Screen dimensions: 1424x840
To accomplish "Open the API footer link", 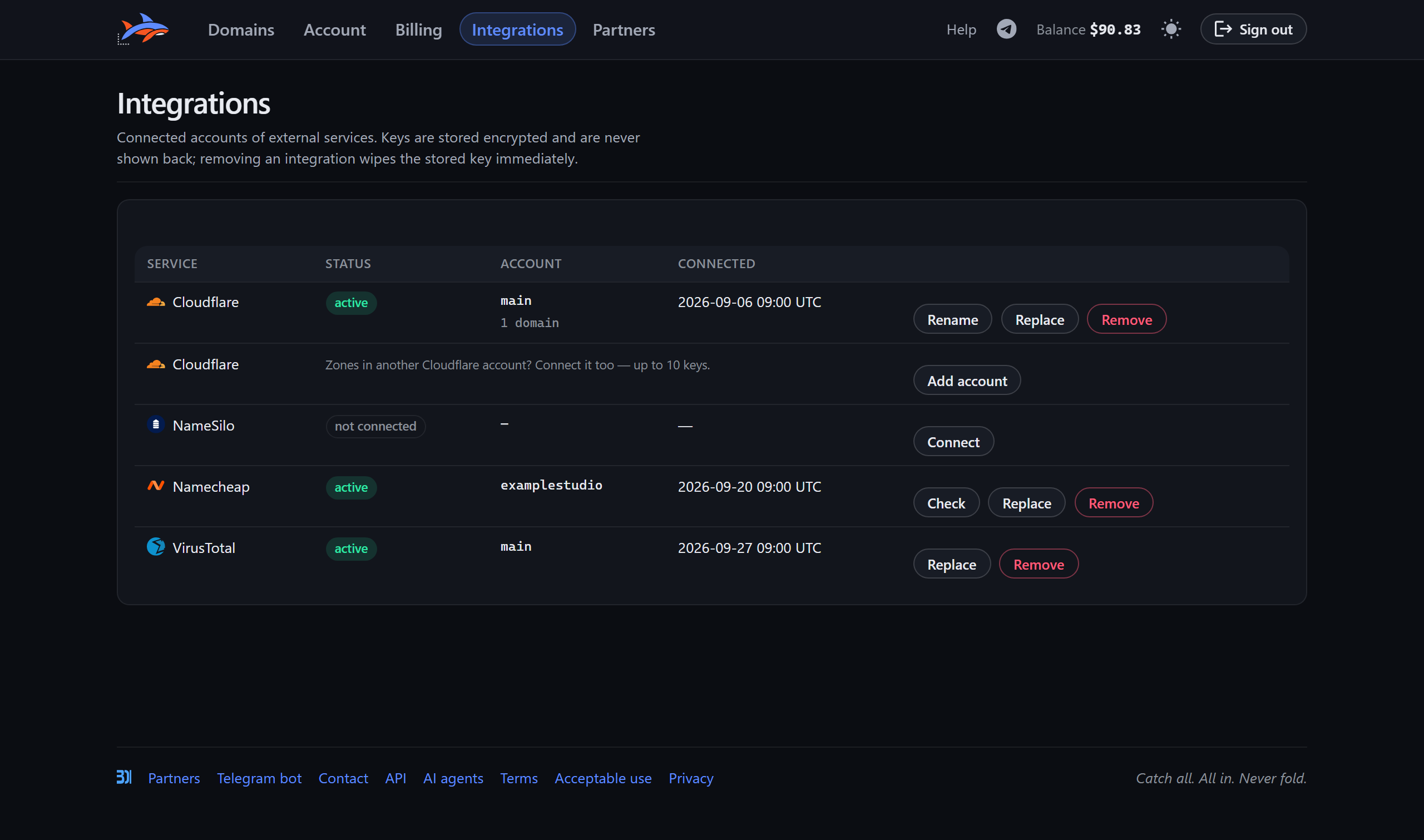I will pos(395,778).
